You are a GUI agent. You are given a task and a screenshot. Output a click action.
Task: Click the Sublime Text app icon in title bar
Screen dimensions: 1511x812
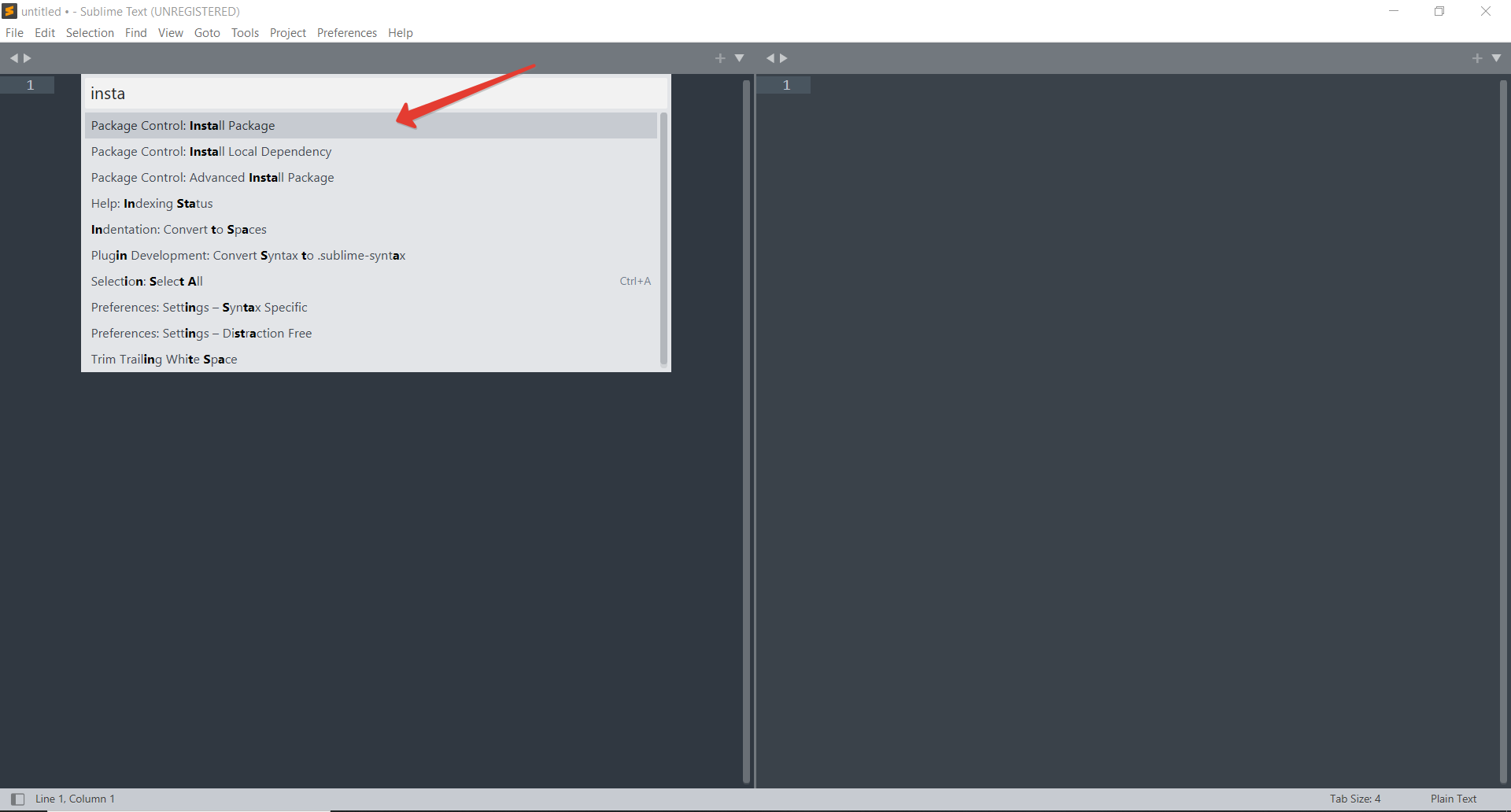coord(9,11)
